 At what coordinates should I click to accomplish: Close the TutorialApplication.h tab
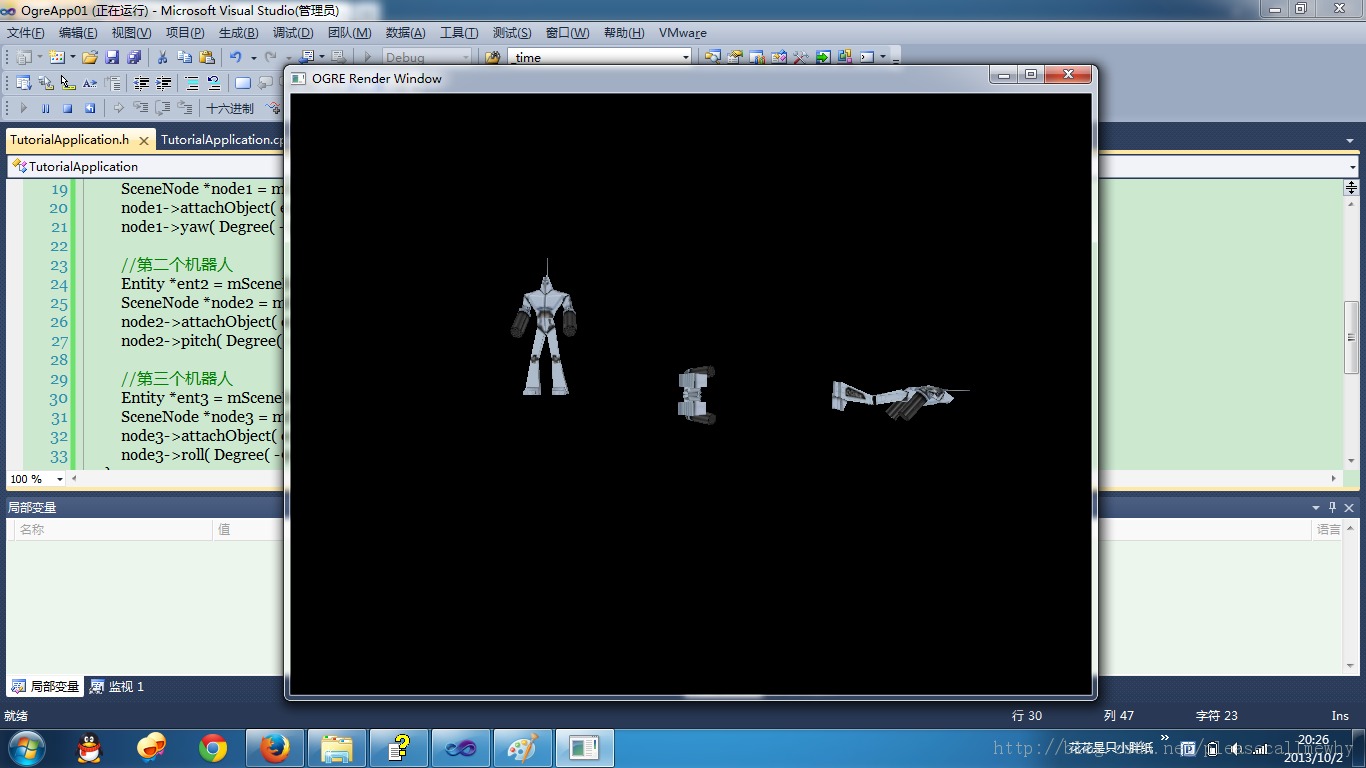coord(144,141)
